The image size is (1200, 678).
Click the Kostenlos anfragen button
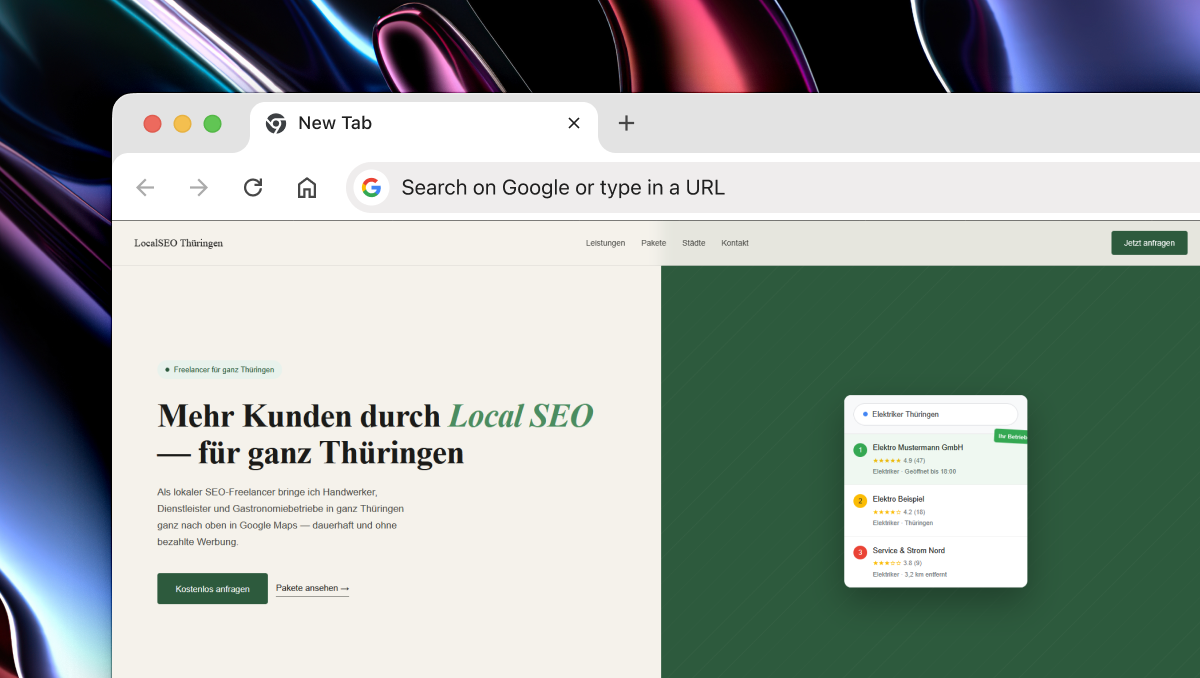click(x=212, y=588)
